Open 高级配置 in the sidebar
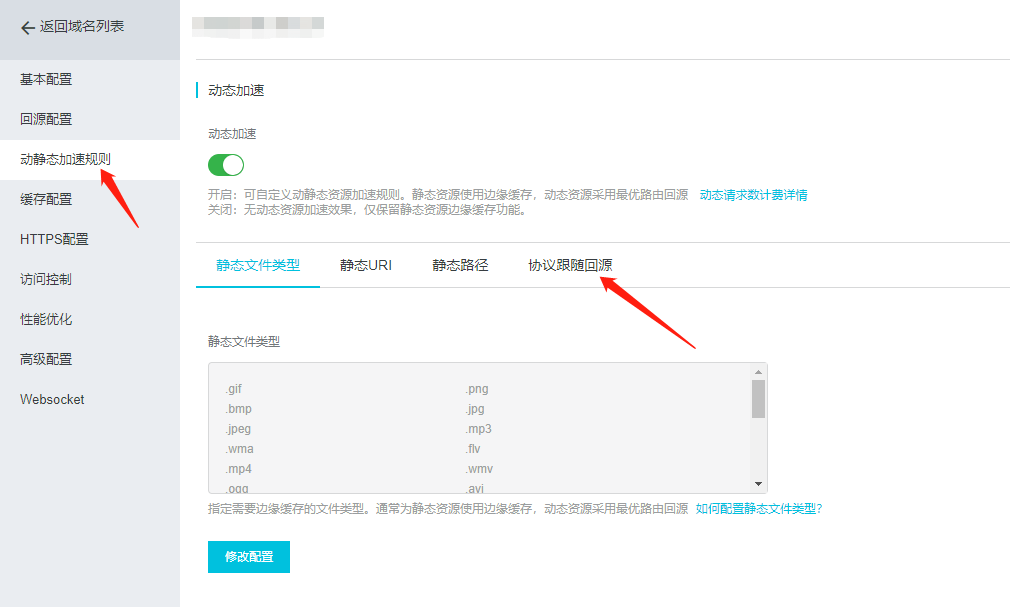The image size is (1010, 607). [90, 359]
